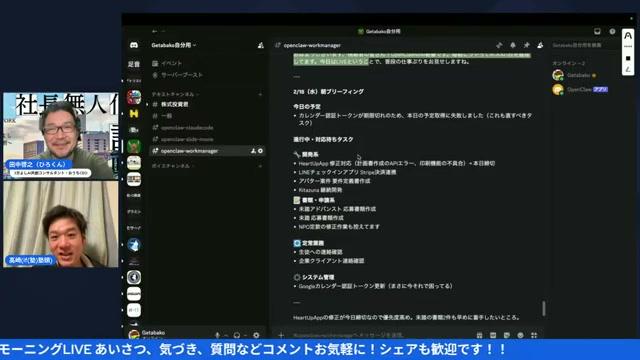Click the 定常業務 section heading
The width and height of the screenshot is (640, 360).
313,243
